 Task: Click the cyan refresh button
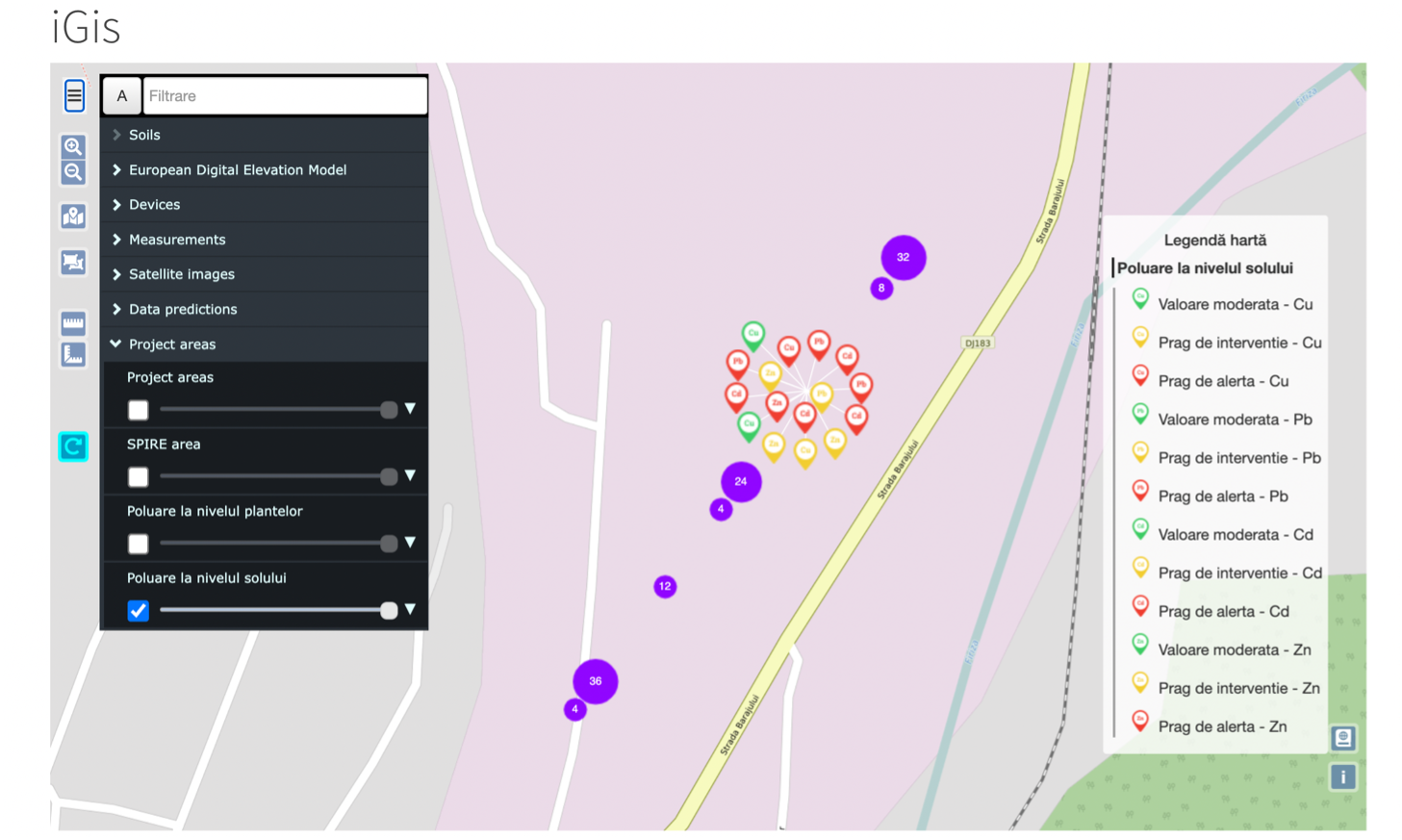[x=73, y=446]
